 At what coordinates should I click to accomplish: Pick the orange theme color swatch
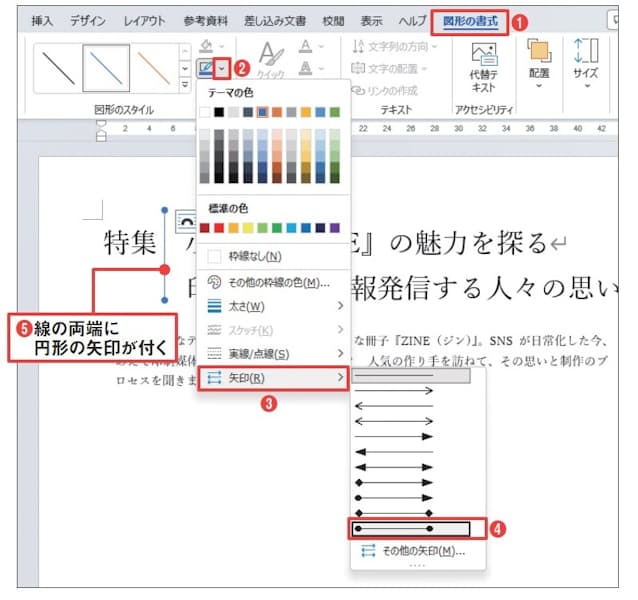point(277,112)
